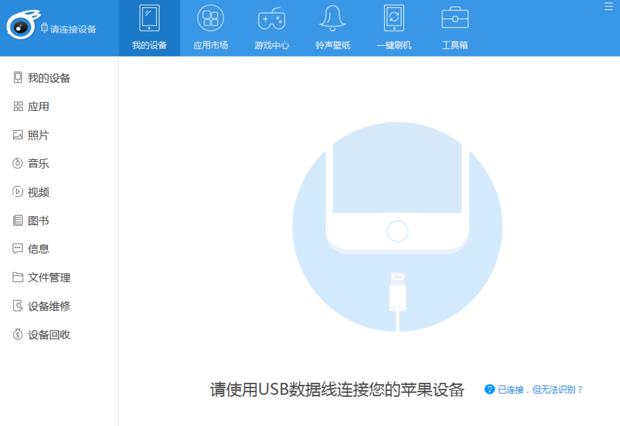Click the briefcase icon above 工具箱
The height and width of the screenshot is (426, 620).
(455, 18)
